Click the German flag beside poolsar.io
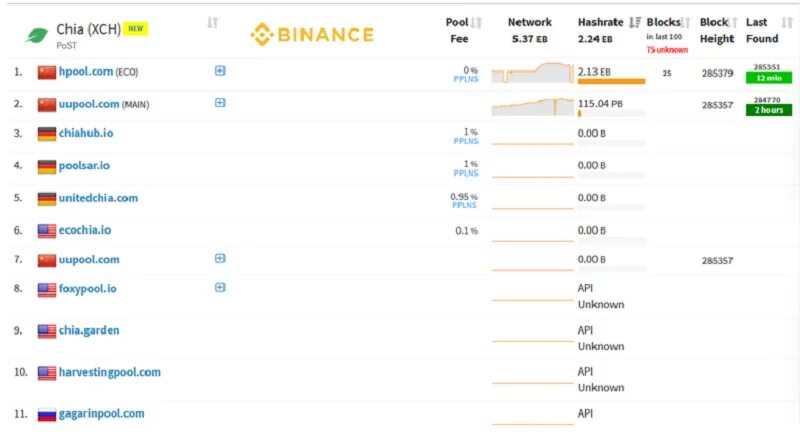800x444 pixels. click(x=47, y=166)
